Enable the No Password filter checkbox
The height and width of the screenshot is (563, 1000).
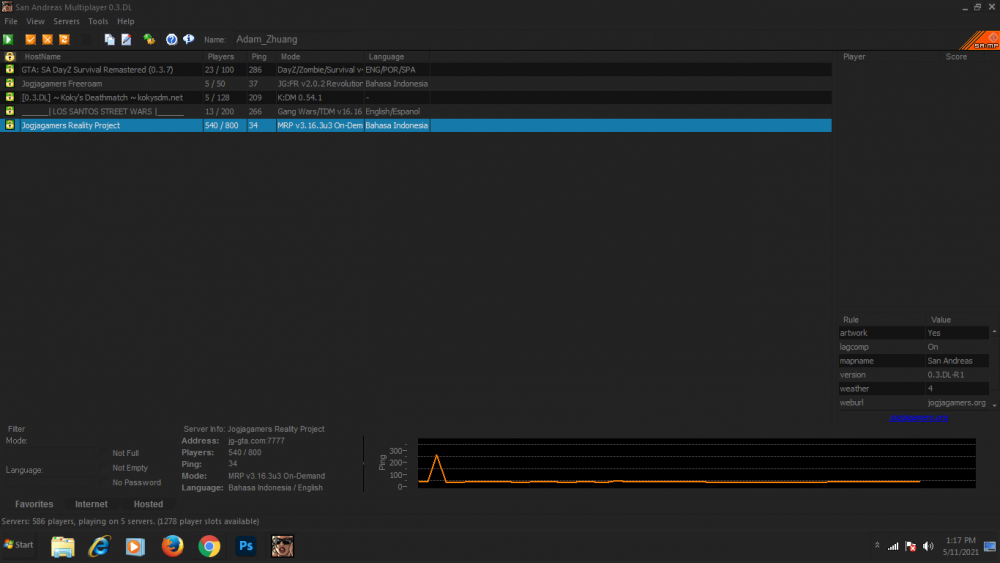coord(105,483)
